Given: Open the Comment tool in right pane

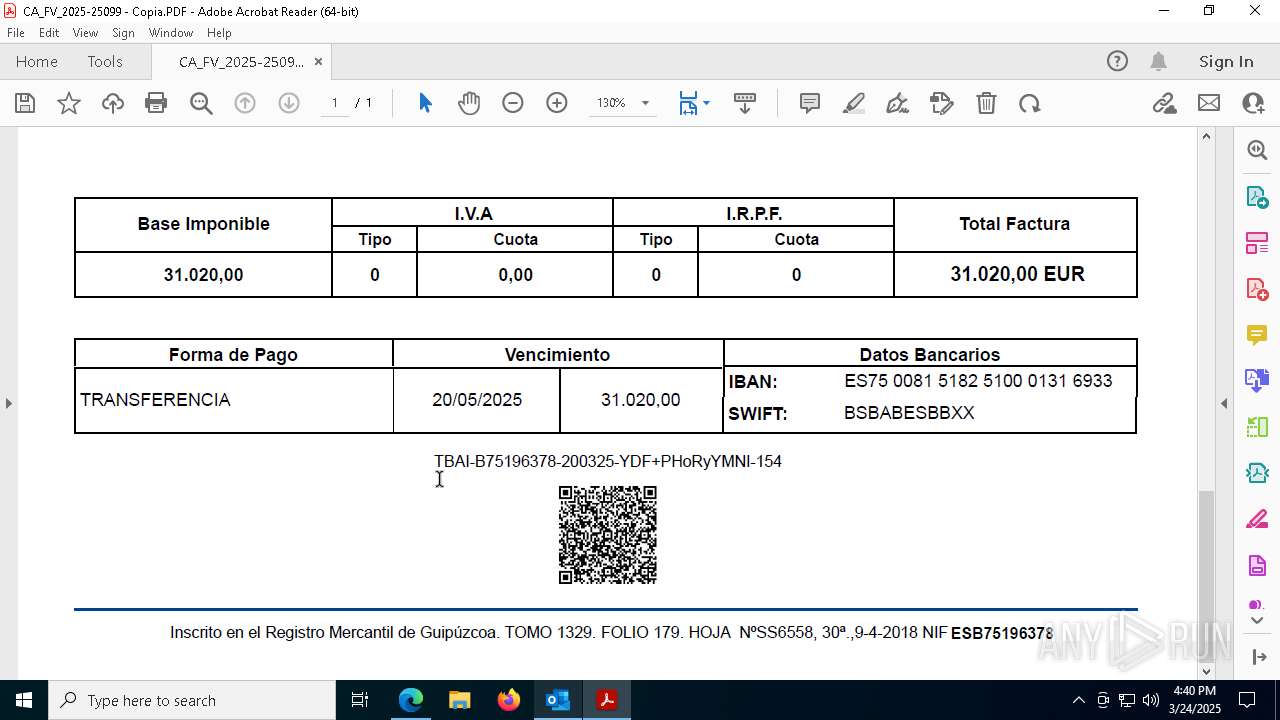Looking at the screenshot, I should [x=1257, y=334].
